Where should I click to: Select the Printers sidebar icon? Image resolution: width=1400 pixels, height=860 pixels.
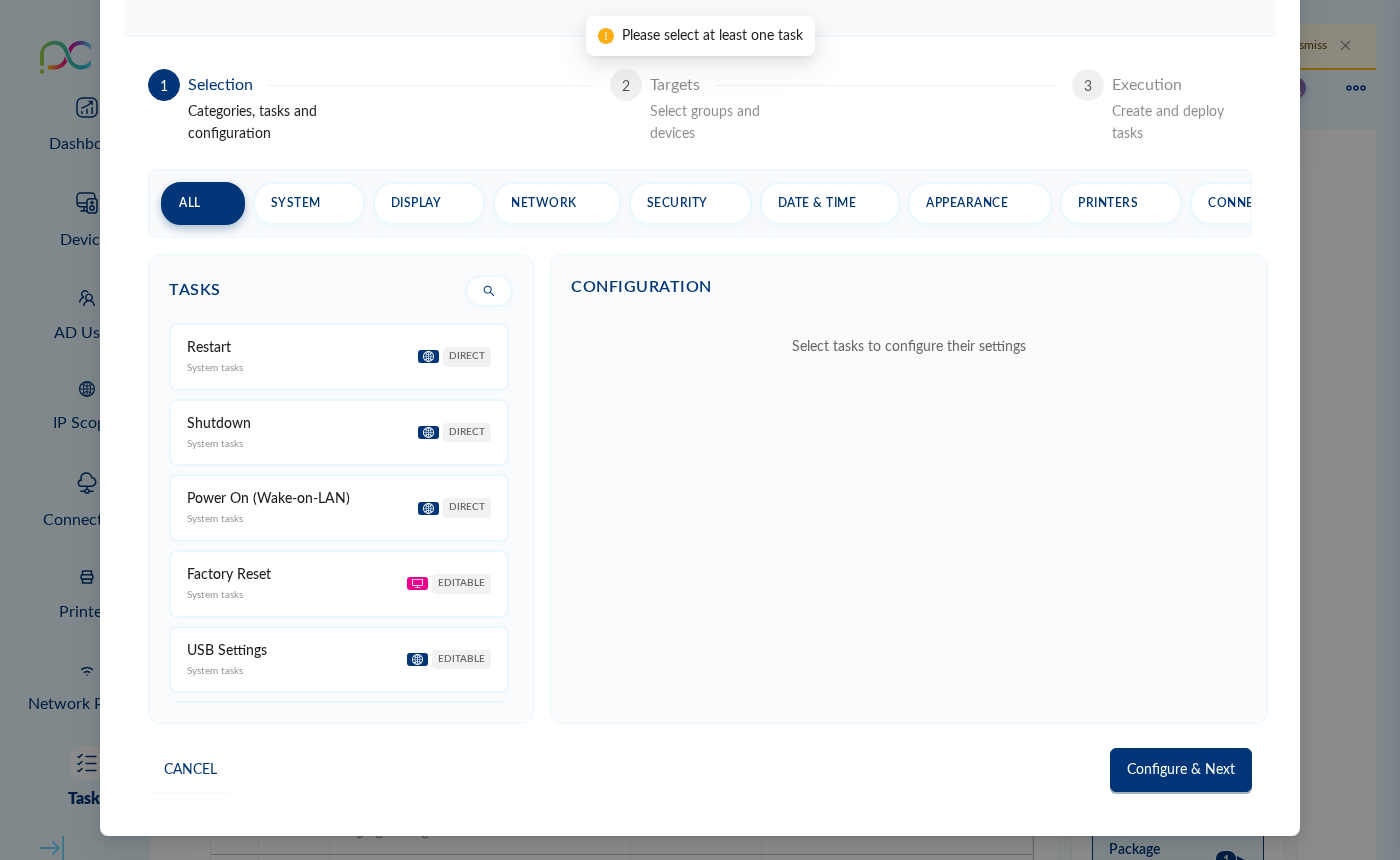[x=87, y=577]
